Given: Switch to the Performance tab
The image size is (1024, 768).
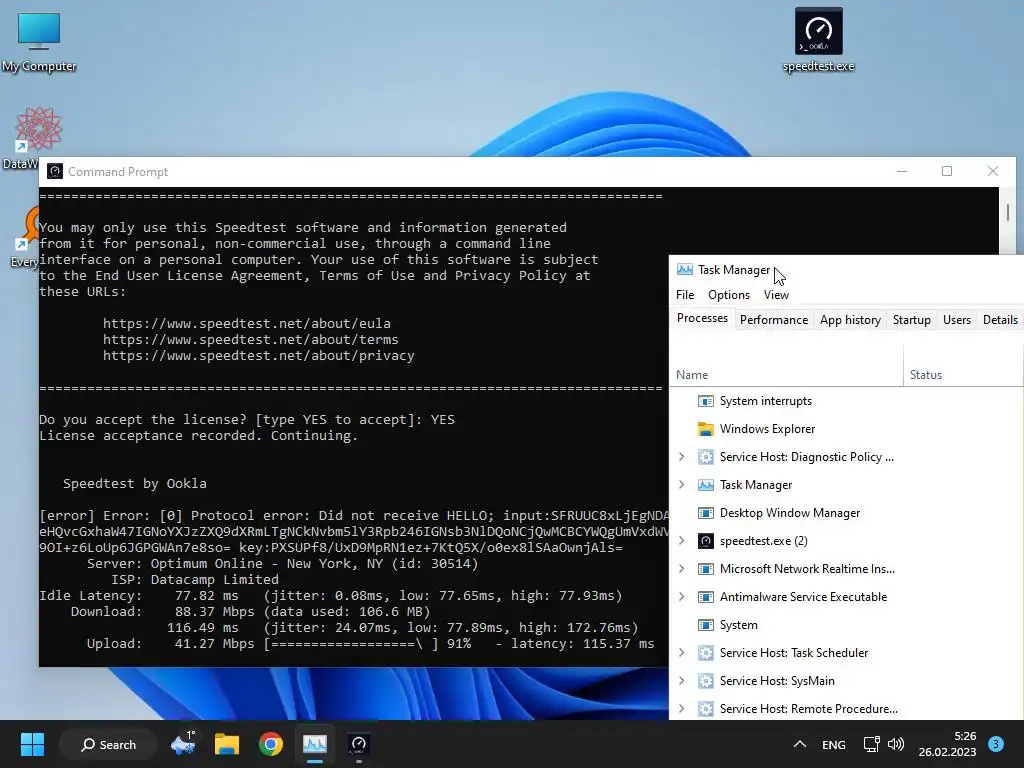Looking at the screenshot, I should pos(774,320).
